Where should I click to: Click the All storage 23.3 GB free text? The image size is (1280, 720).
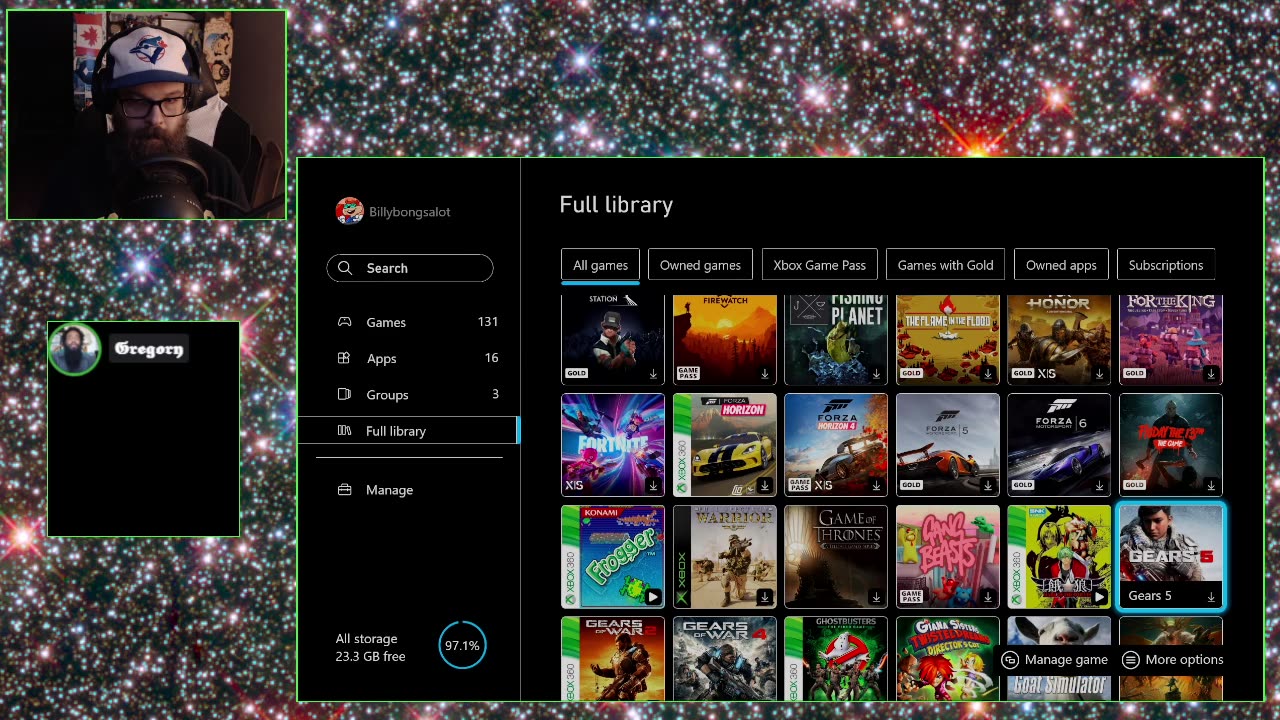370,648
